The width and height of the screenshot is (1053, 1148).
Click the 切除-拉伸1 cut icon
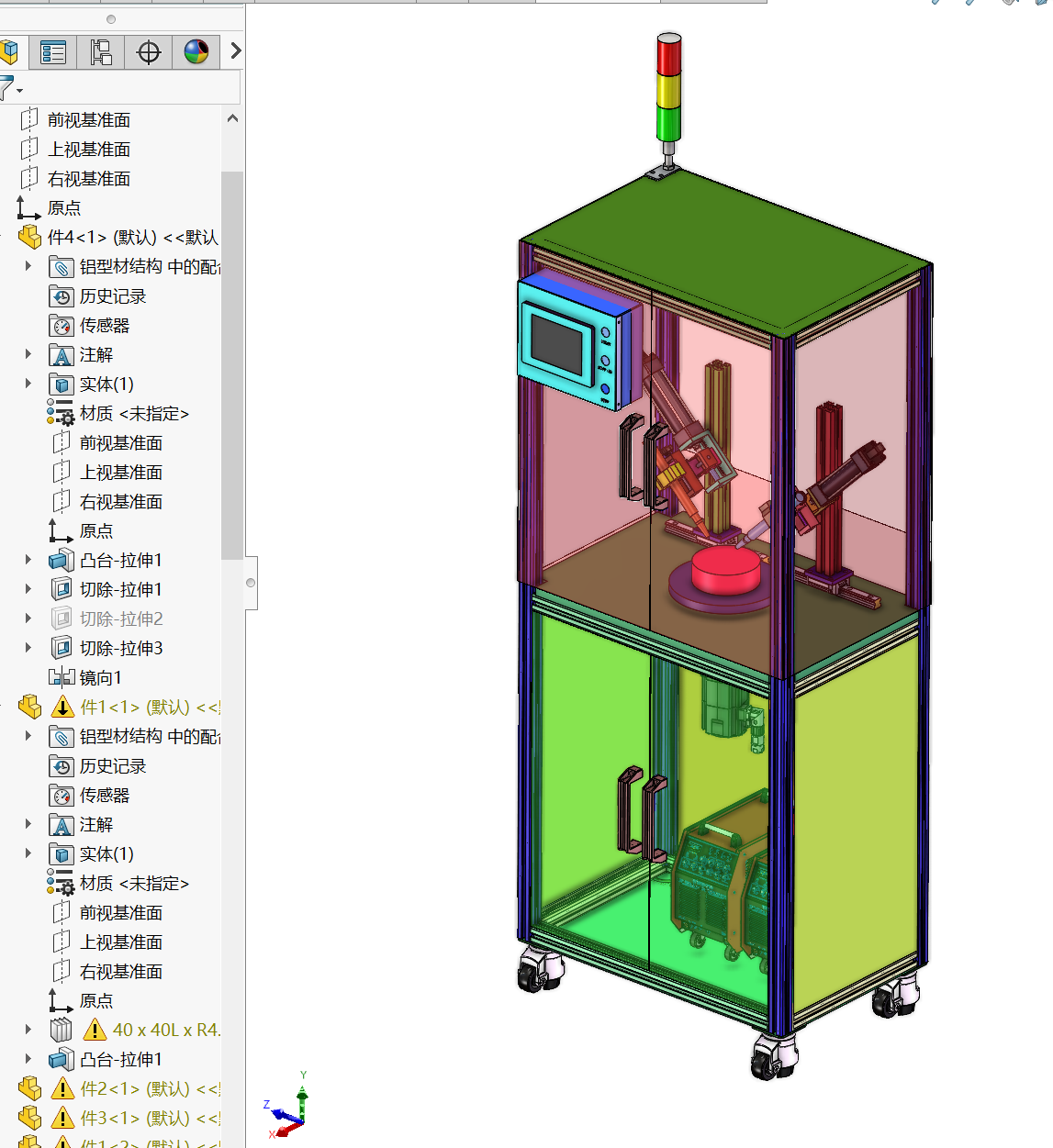[x=62, y=590]
